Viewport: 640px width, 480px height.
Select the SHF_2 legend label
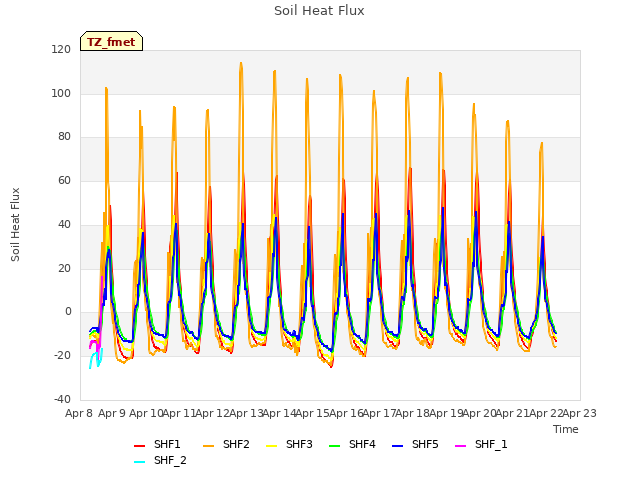coord(170,460)
